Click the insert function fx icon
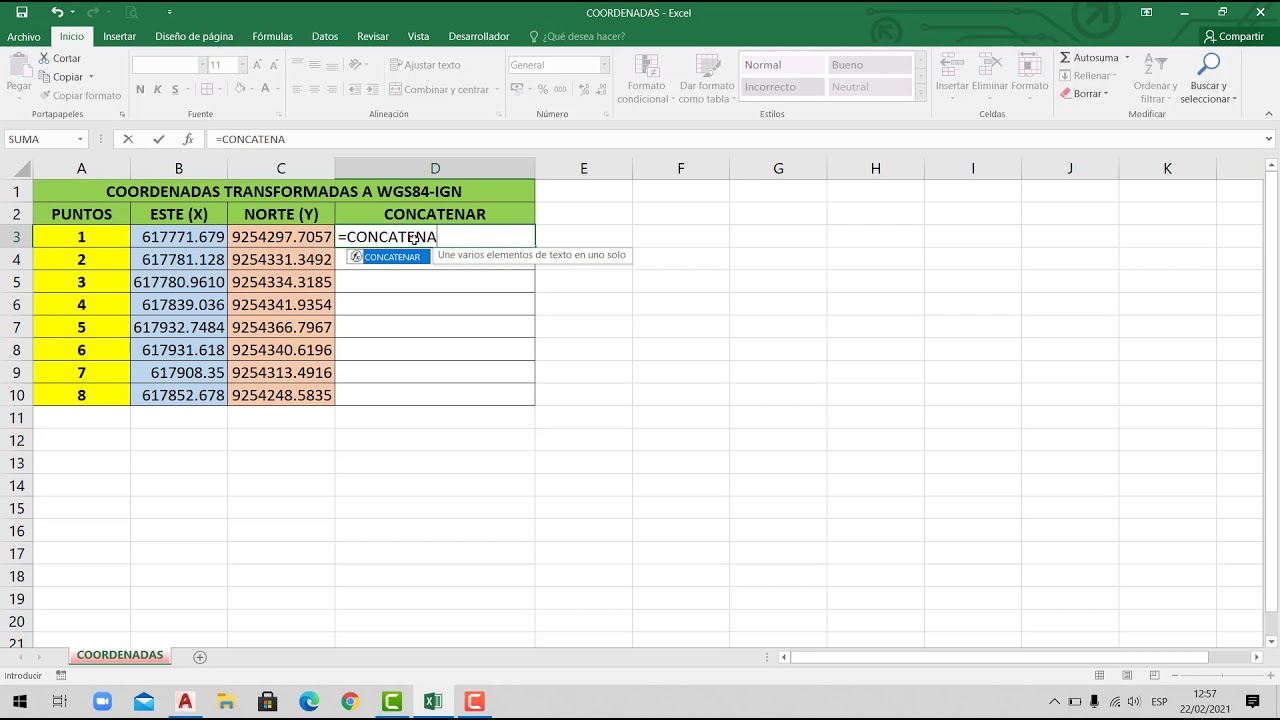 pos(188,139)
